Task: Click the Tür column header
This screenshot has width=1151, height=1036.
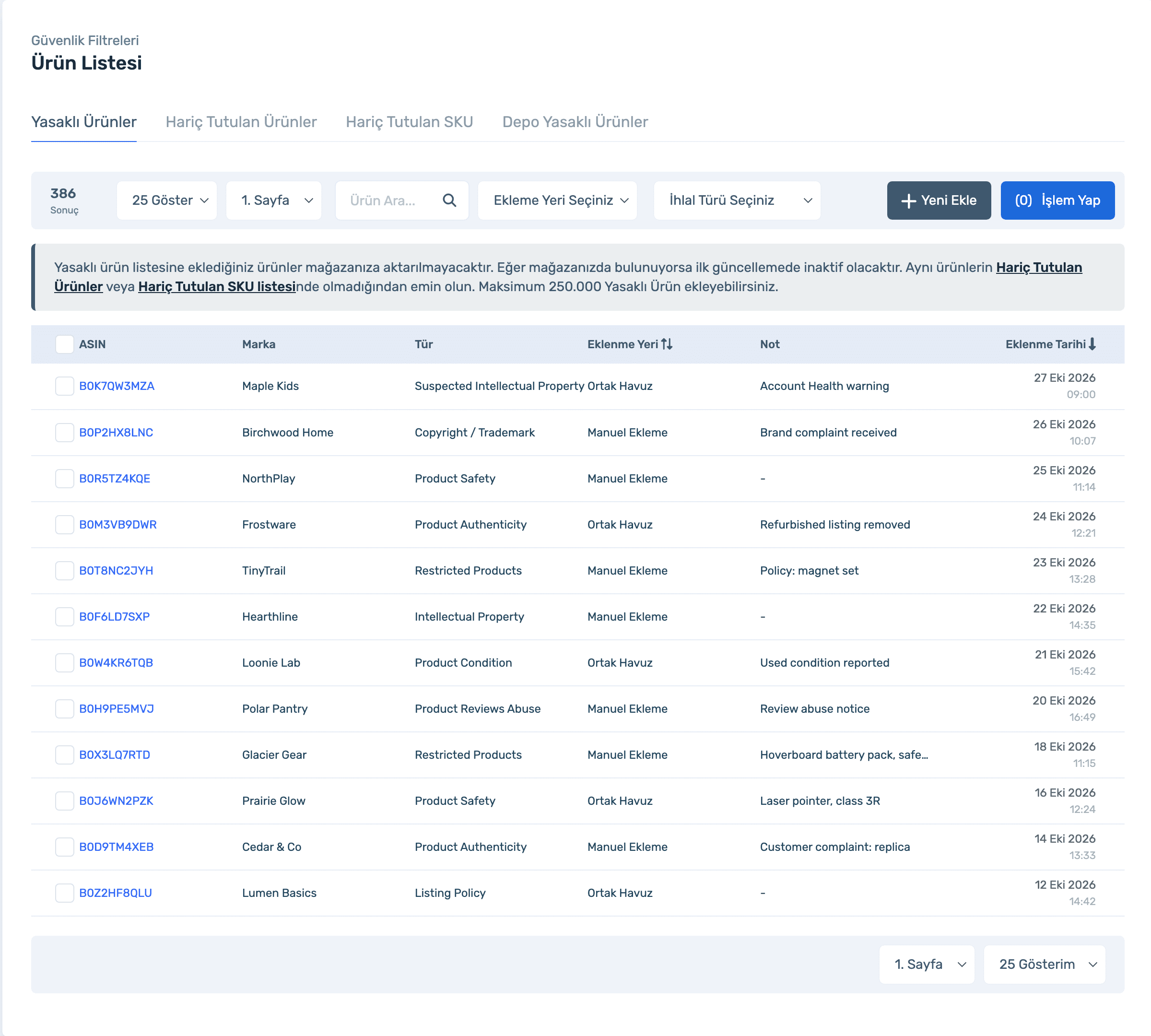Action: tap(424, 344)
